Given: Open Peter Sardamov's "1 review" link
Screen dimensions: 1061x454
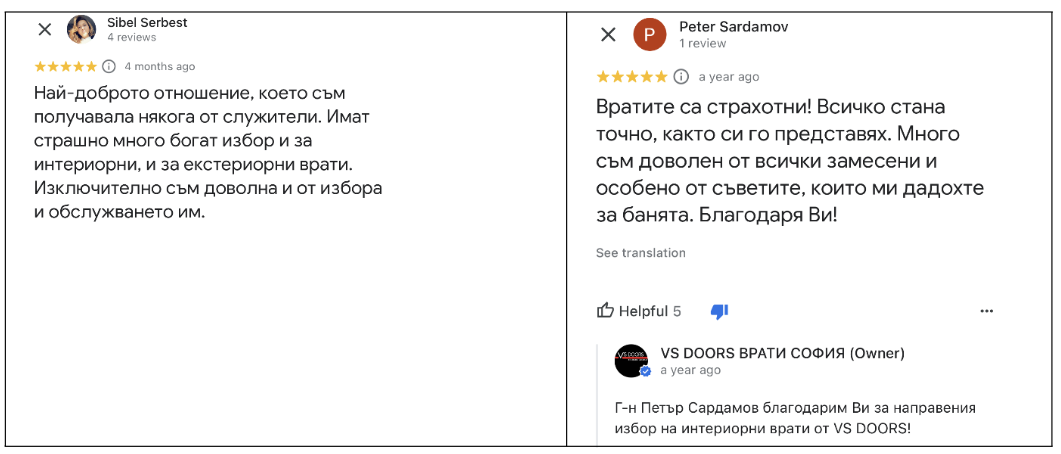Looking at the screenshot, I should click(x=702, y=44).
